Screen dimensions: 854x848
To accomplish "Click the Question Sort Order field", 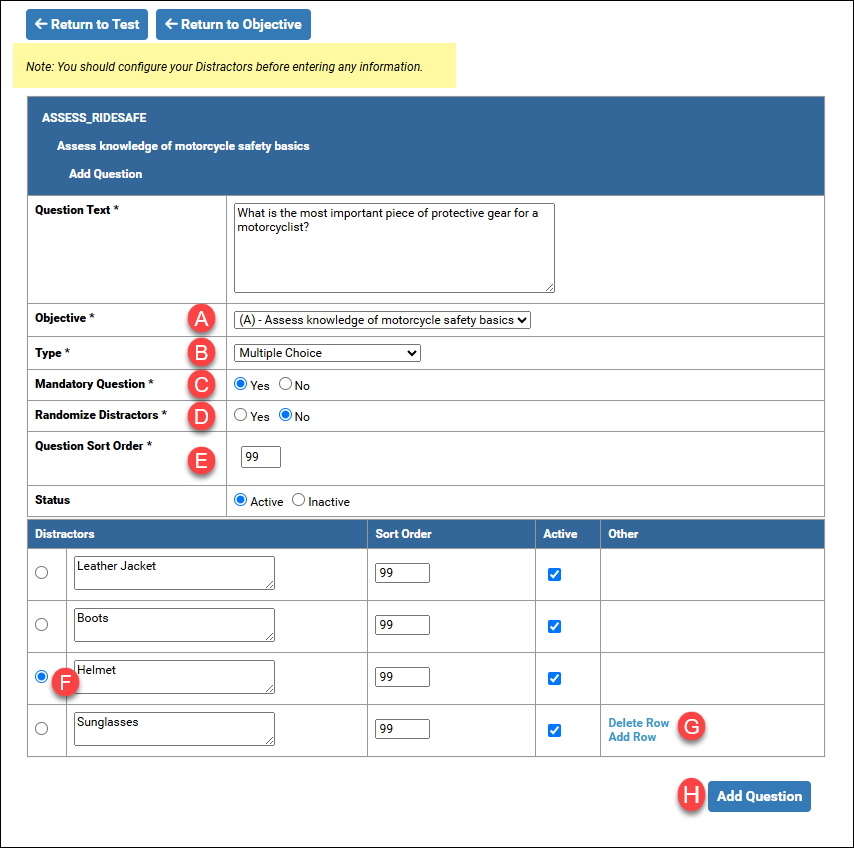I will pos(261,457).
